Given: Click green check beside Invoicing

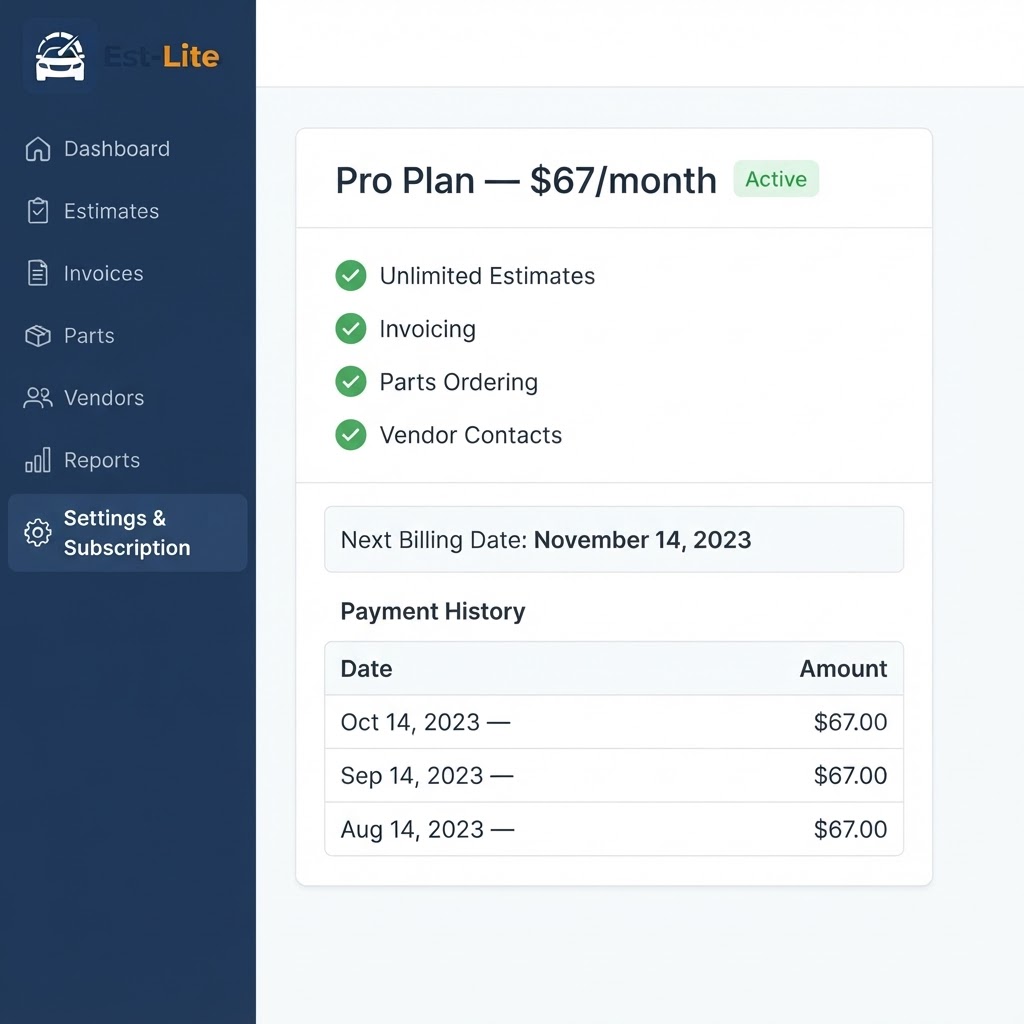Looking at the screenshot, I should coord(351,328).
